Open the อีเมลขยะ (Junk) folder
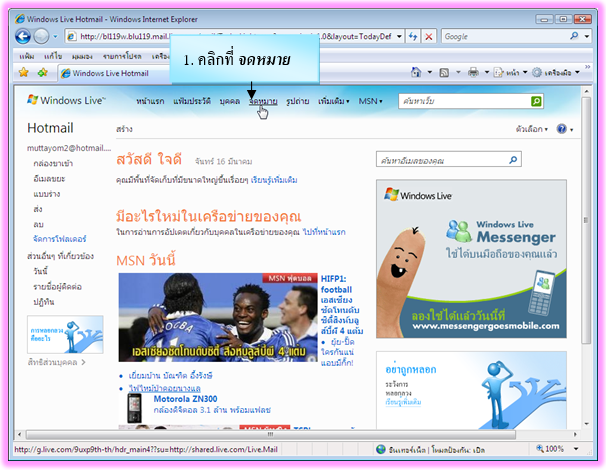This screenshot has height=470, width=606. pos(49,179)
